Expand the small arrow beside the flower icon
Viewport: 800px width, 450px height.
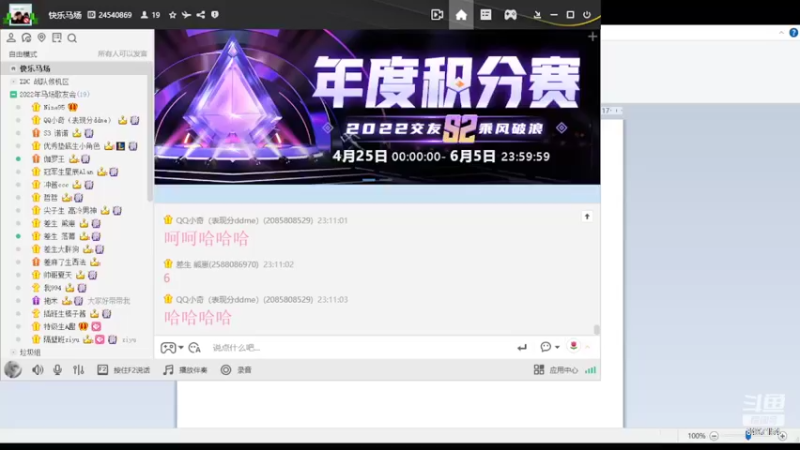(x=587, y=347)
